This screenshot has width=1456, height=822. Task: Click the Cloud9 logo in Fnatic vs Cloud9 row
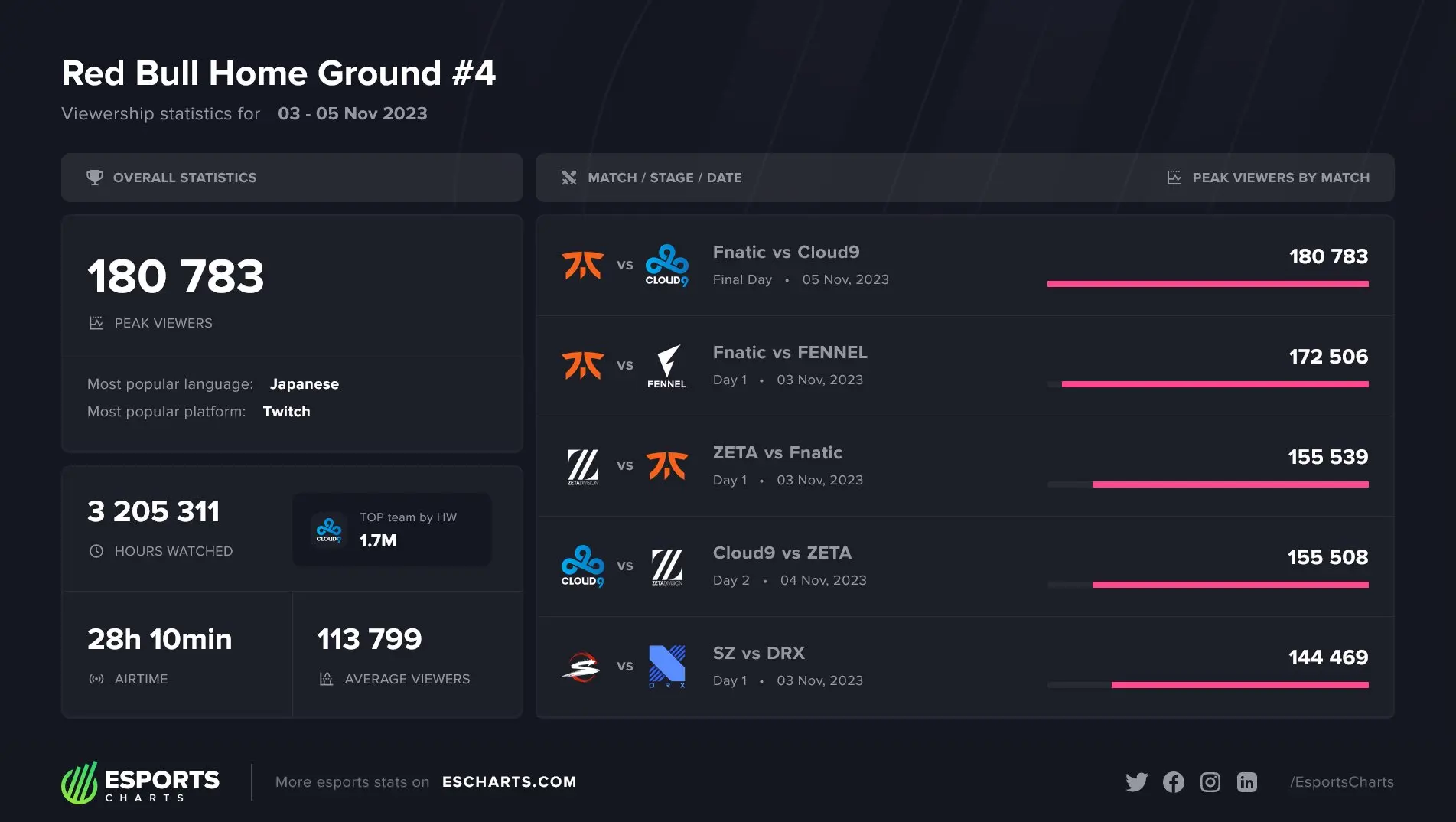pyautogui.click(x=667, y=265)
